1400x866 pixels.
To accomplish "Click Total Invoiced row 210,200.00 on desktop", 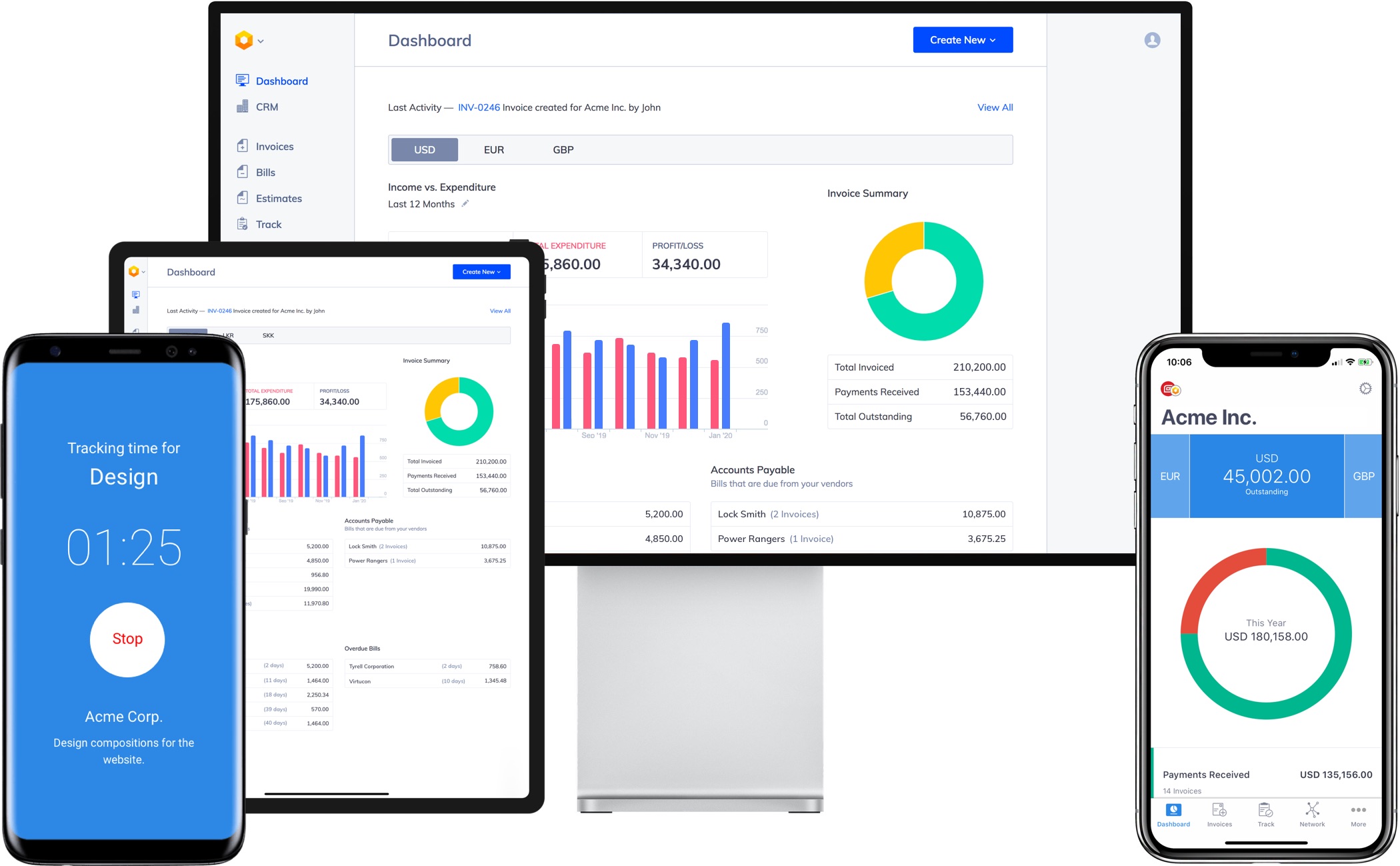I will tap(920, 367).
